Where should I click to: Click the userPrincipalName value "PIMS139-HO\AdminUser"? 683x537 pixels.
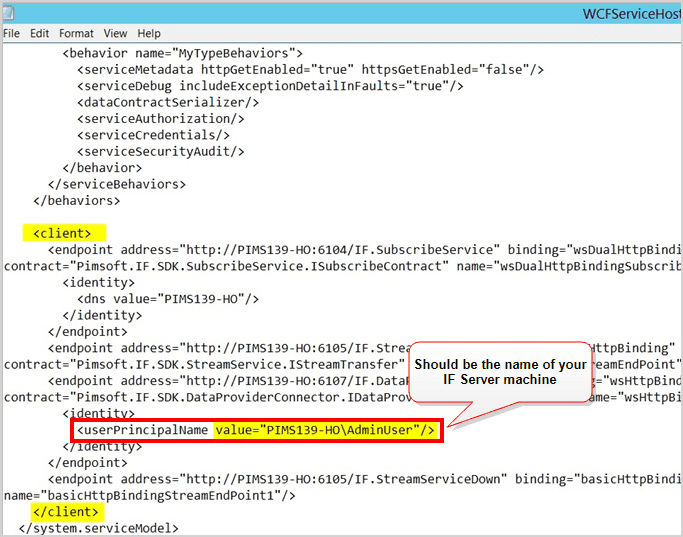click(x=325, y=430)
